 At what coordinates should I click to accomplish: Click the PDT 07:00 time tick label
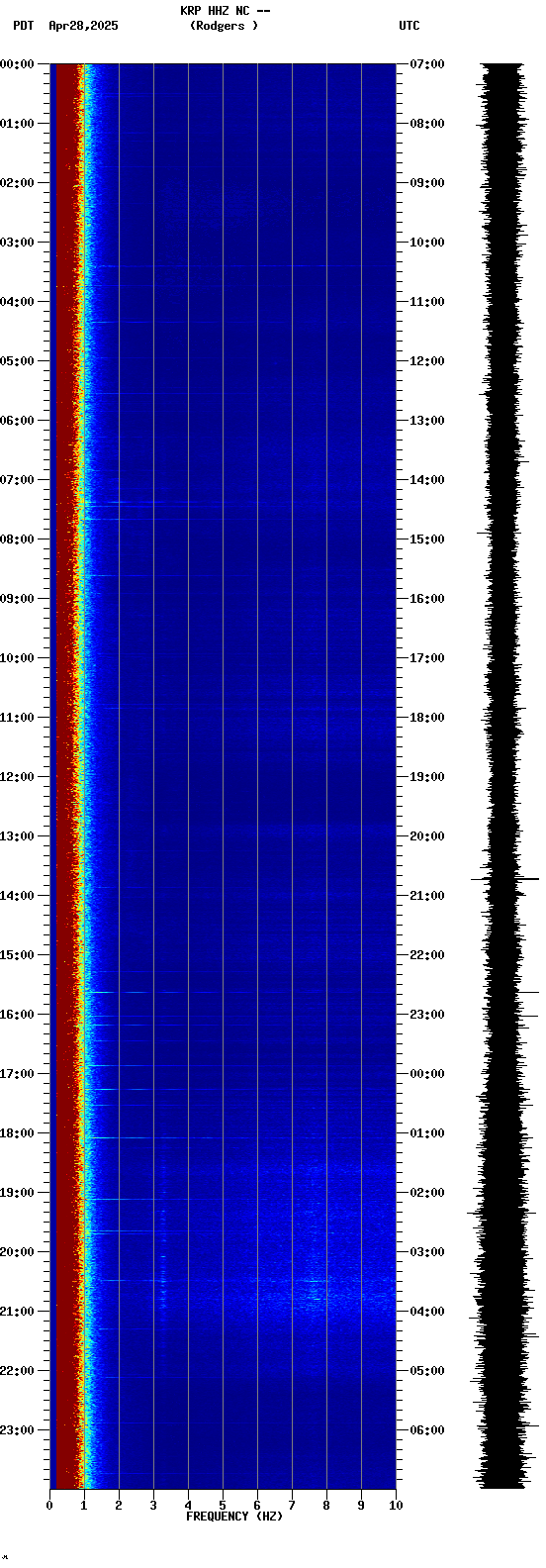point(17,480)
